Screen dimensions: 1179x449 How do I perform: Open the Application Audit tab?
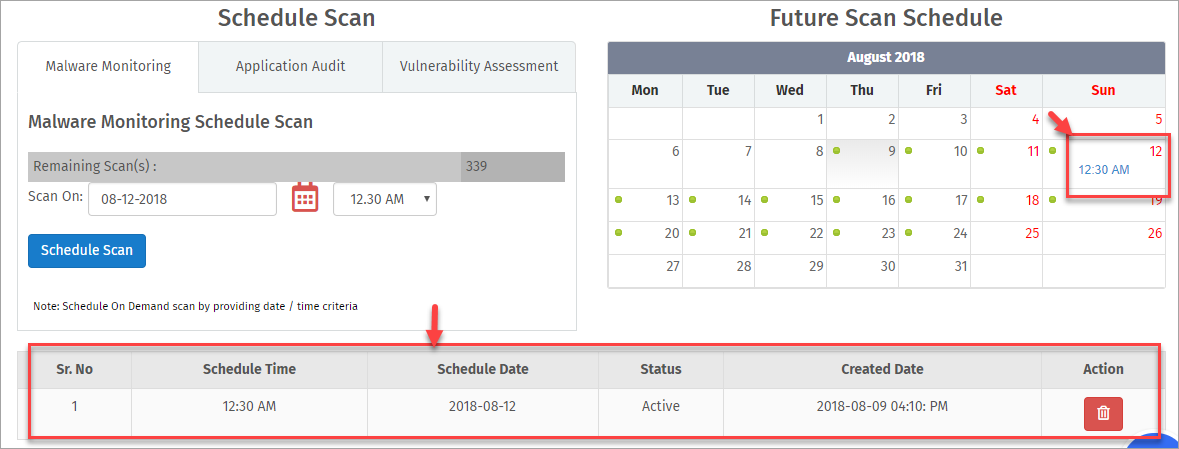[290, 66]
